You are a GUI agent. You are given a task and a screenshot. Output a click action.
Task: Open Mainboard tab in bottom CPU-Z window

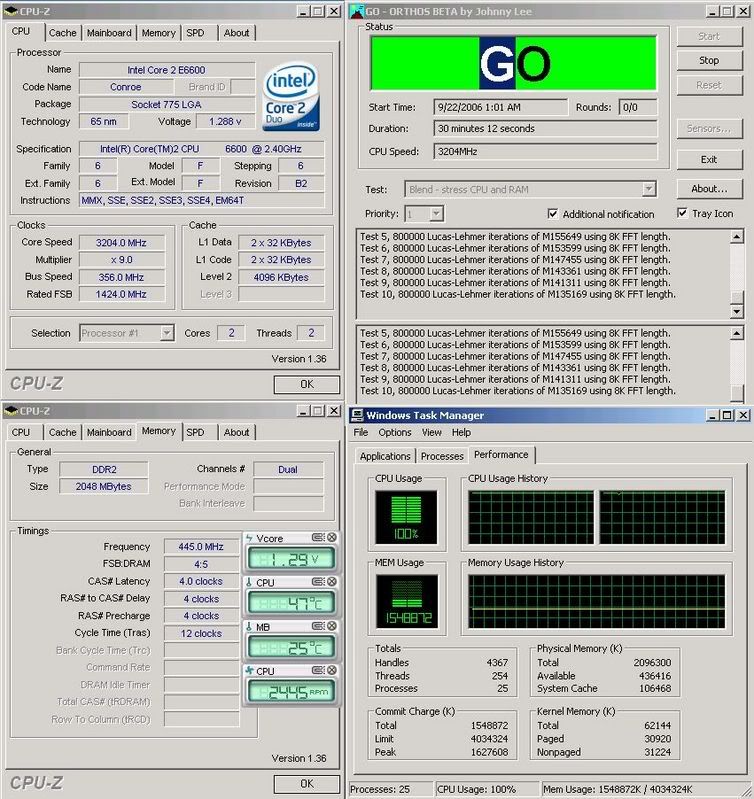coord(109,432)
